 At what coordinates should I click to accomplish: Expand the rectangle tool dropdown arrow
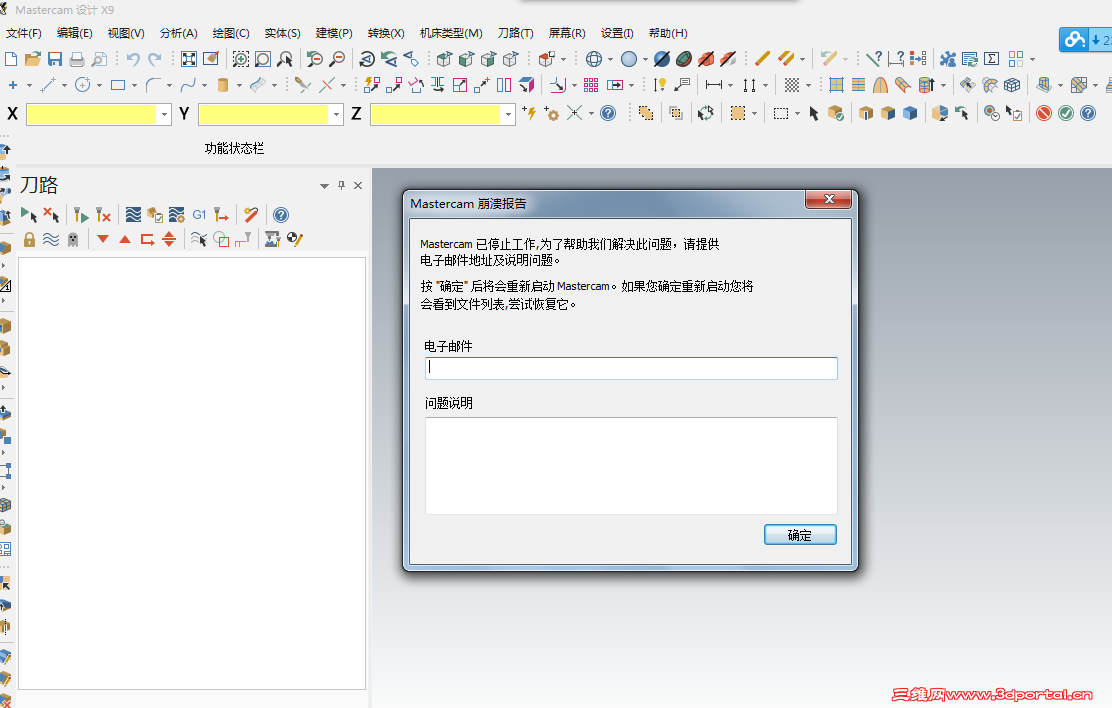(134, 86)
